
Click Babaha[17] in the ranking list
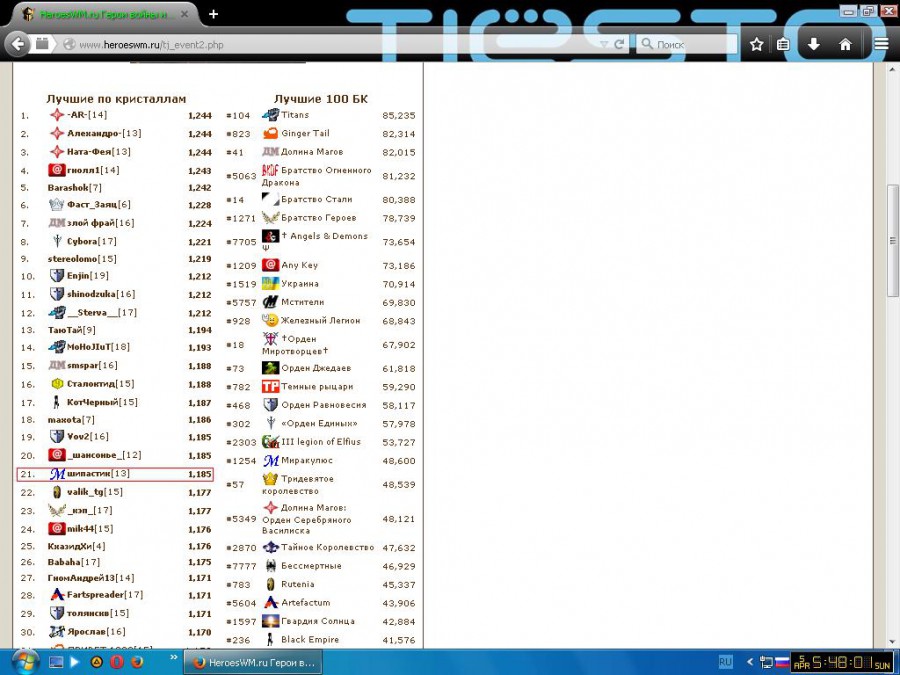pos(73,562)
